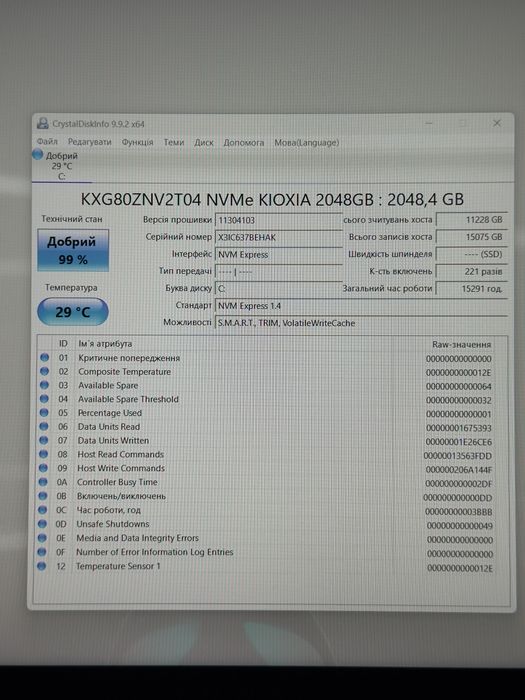Click status icon for Data Units Read row

pos(43,426)
